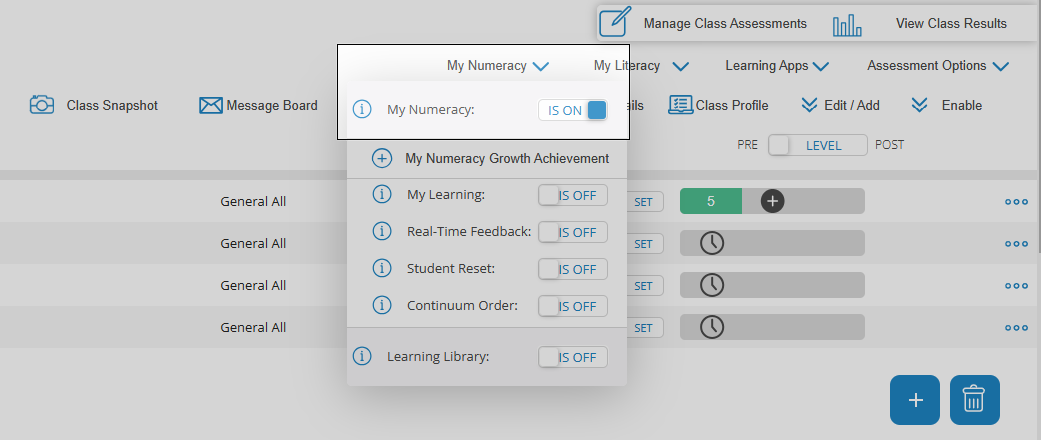Open the My Literacy dropdown
The height and width of the screenshot is (440, 1041).
coord(641,66)
